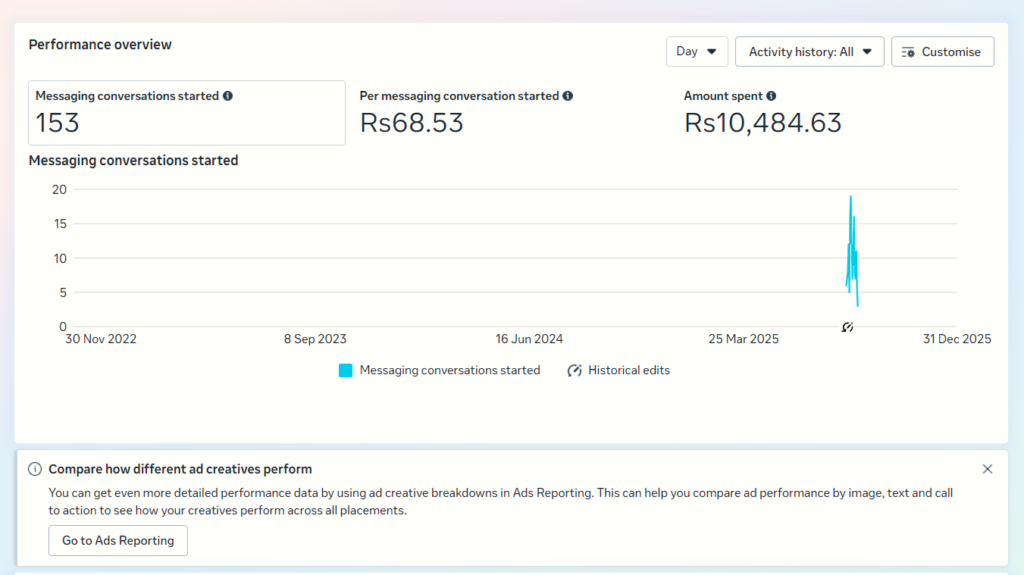This screenshot has height=575, width=1024.
Task: Dismiss the Compare ad creatives banner
Action: (987, 469)
